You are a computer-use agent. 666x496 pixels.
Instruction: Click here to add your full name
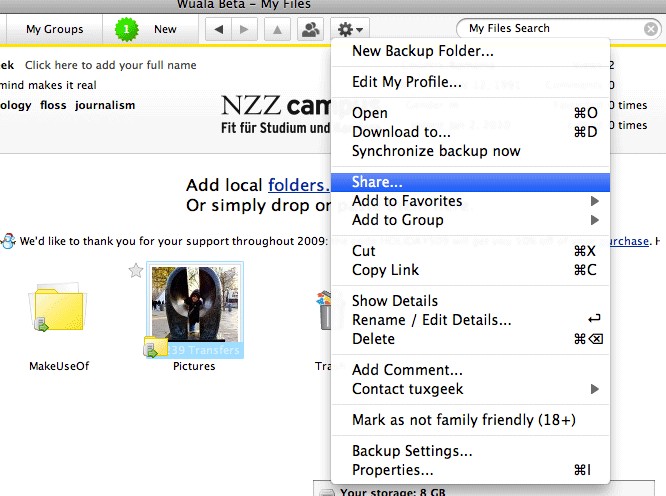click(x=110, y=65)
